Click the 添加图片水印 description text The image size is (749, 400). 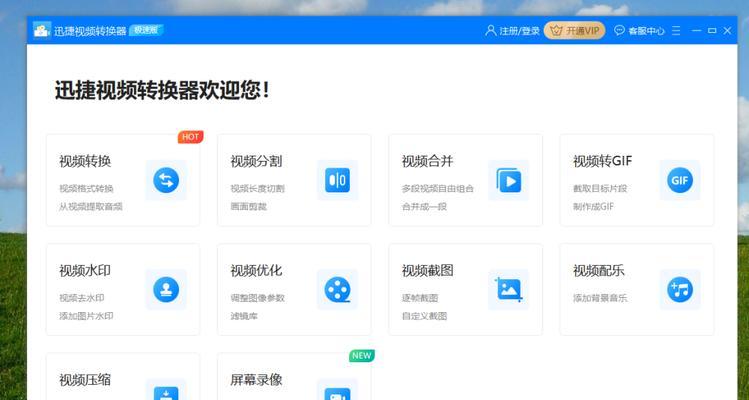coord(86,316)
